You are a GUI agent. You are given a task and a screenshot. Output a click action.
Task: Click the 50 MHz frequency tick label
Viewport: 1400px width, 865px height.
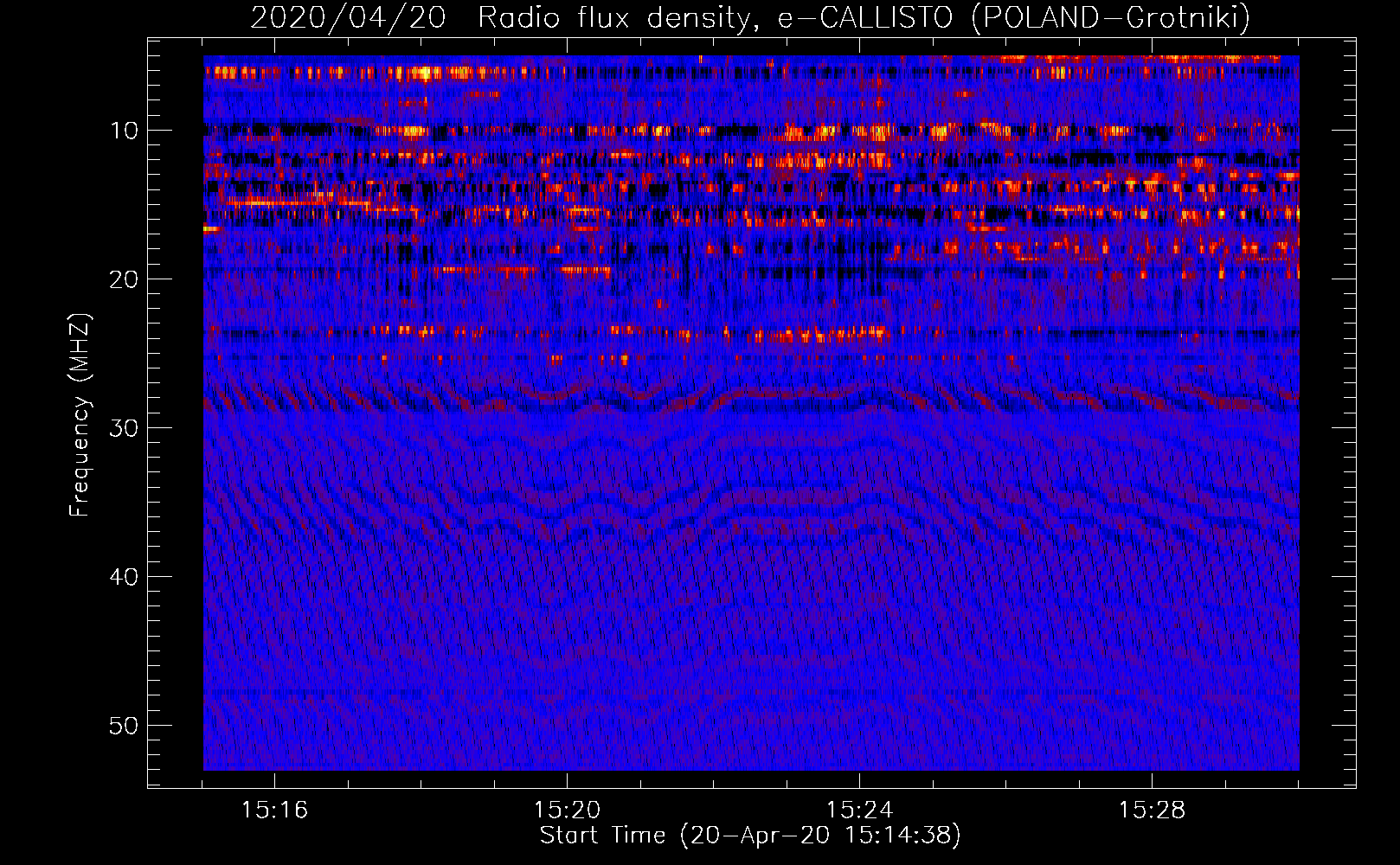[x=125, y=726]
